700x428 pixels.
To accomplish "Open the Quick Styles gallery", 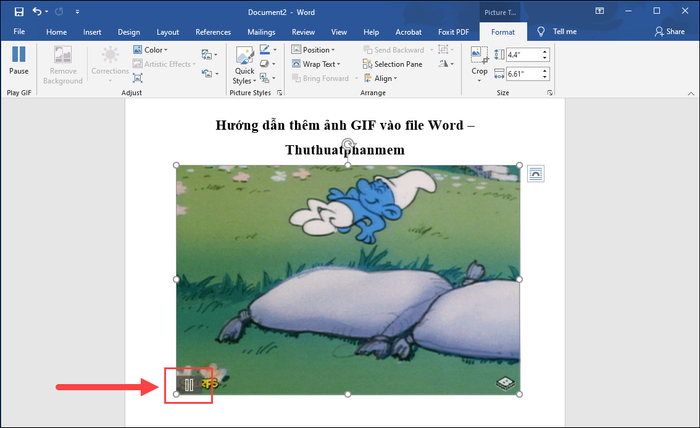I will pos(245,66).
